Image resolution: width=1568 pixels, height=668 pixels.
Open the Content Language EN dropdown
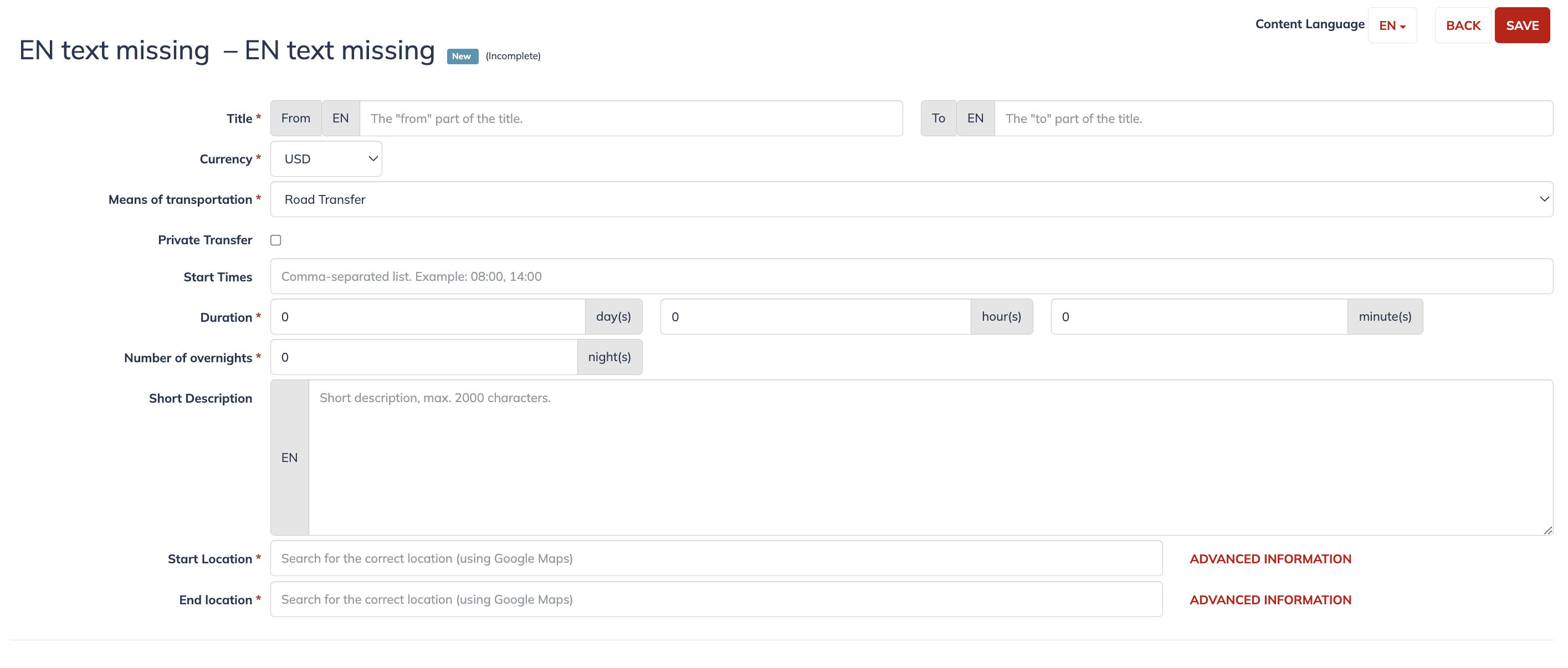point(1391,25)
